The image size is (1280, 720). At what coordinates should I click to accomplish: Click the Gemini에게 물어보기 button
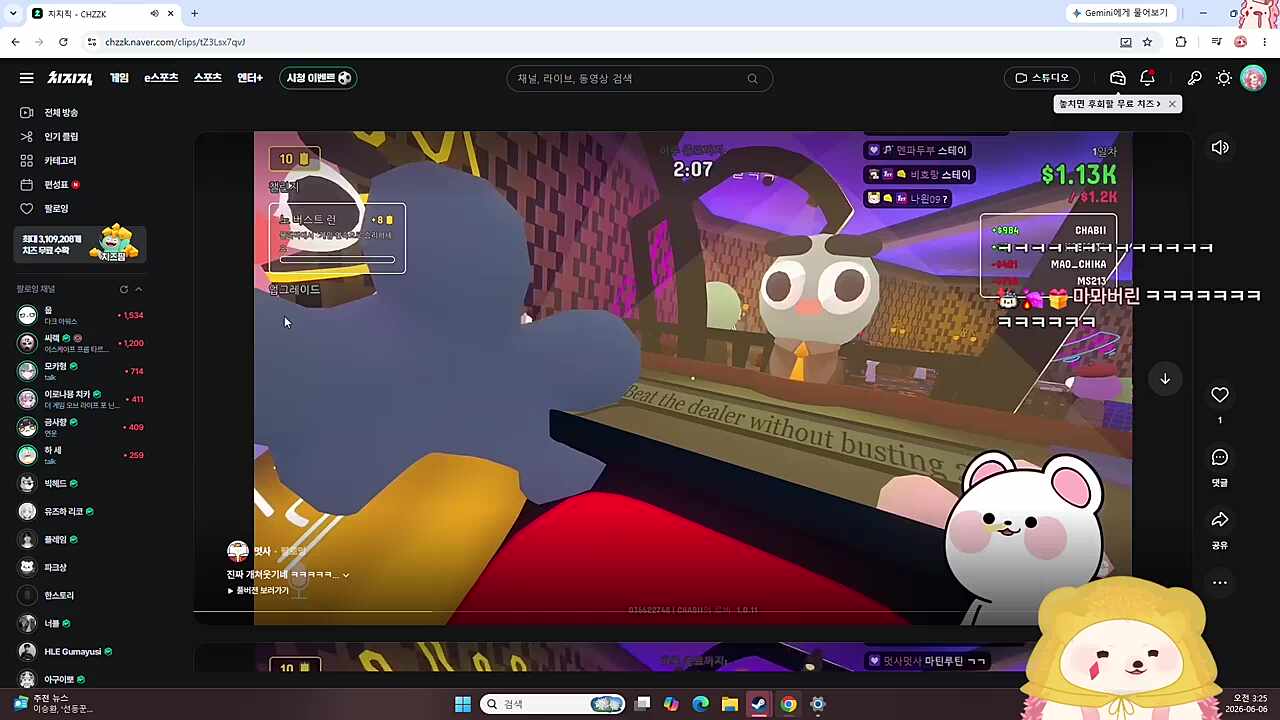(x=1120, y=13)
